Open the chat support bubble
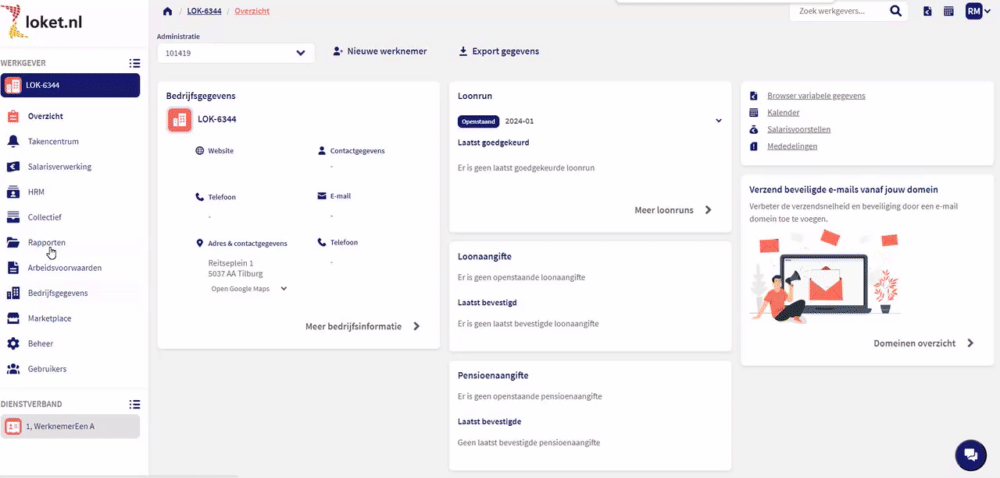The height and width of the screenshot is (478, 1000). 969,455
